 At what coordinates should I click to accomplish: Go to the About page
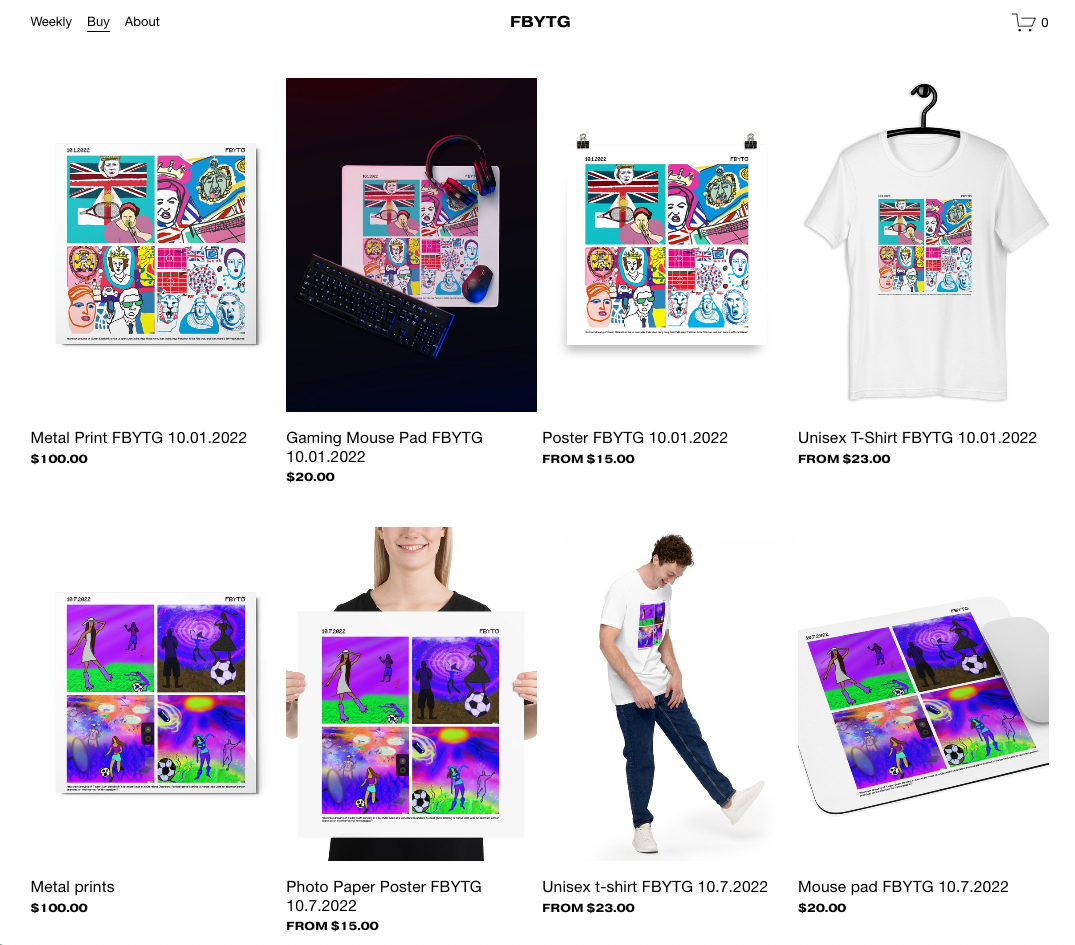click(x=142, y=22)
